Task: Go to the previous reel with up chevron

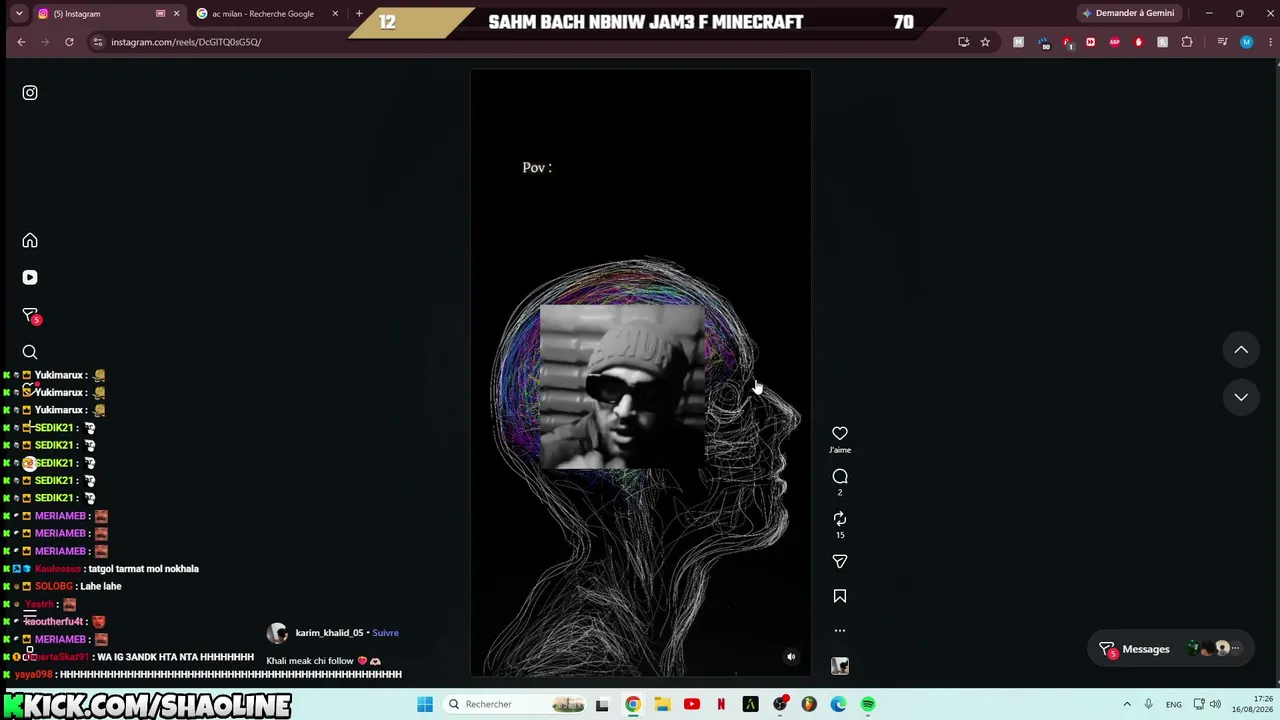Action: 1241,350
